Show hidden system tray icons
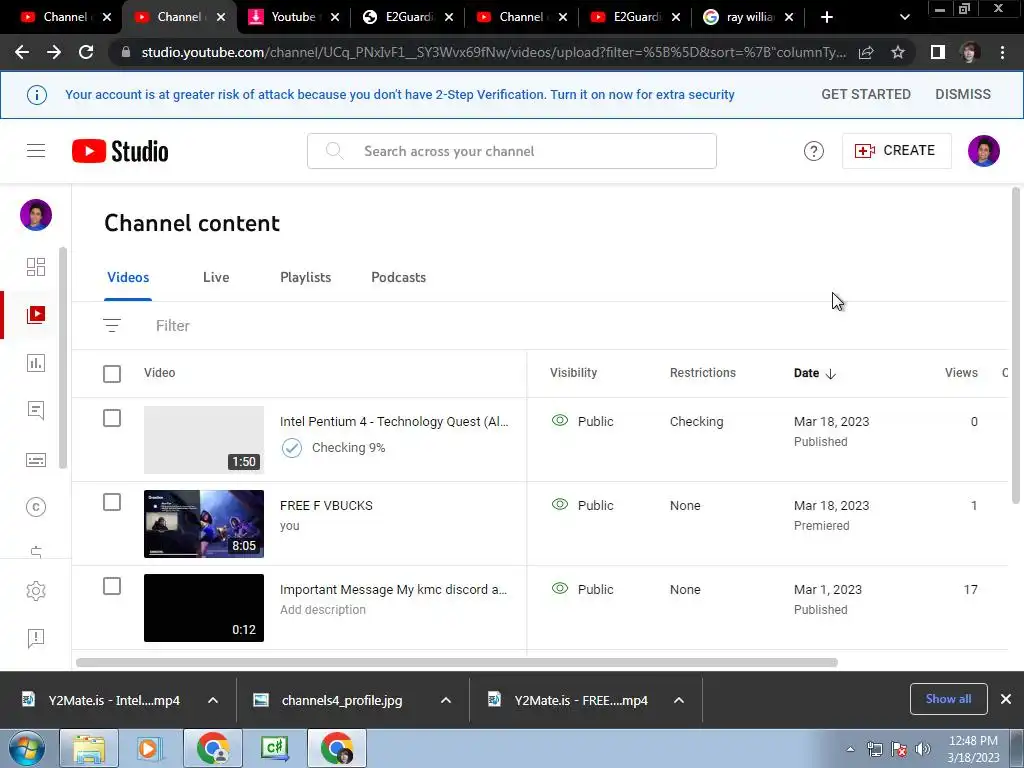The height and width of the screenshot is (768, 1024). 850,749
